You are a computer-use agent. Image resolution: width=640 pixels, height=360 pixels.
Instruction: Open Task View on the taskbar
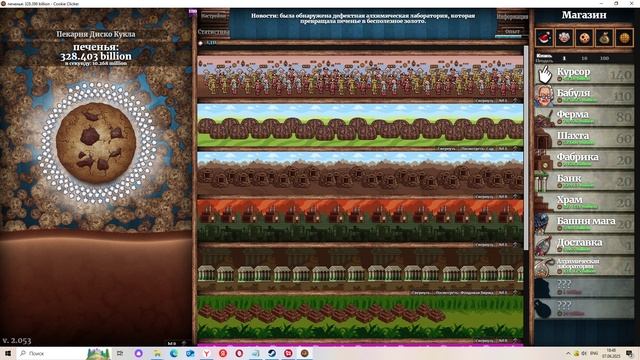pos(120,353)
